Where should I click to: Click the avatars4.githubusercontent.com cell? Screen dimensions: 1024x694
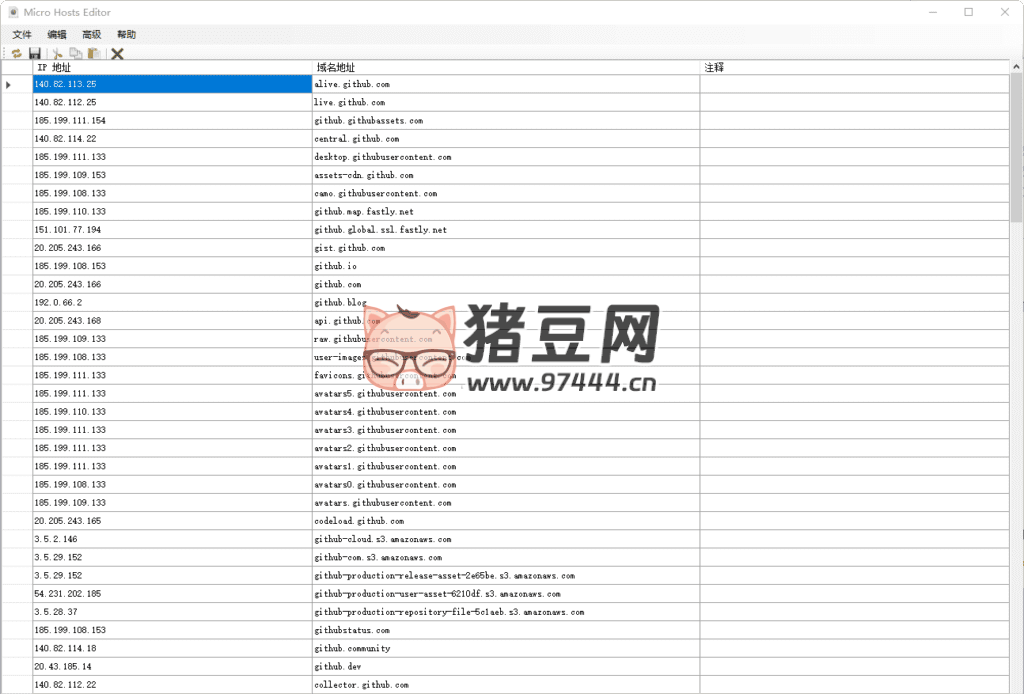(x=505, y=412)
